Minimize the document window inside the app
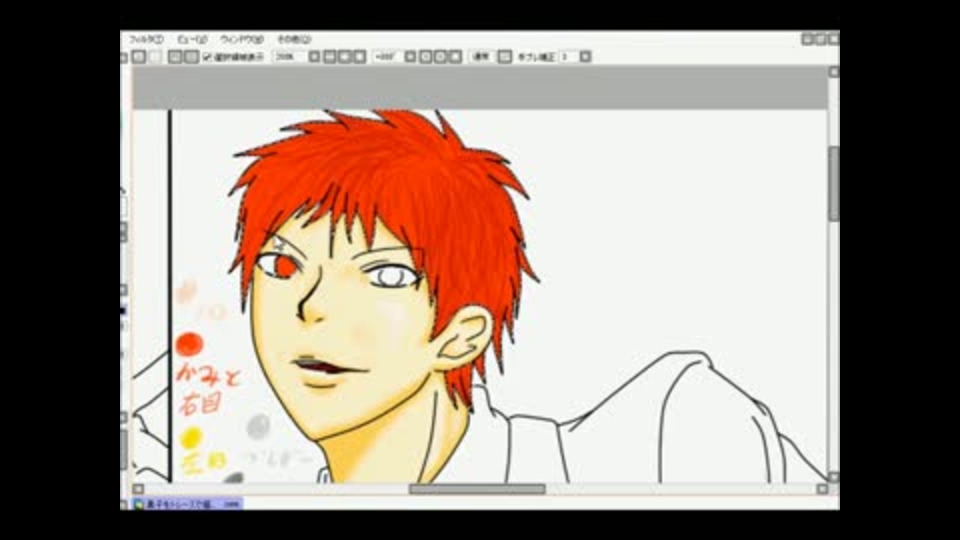The image size is (960, 540). pos(808,39)
